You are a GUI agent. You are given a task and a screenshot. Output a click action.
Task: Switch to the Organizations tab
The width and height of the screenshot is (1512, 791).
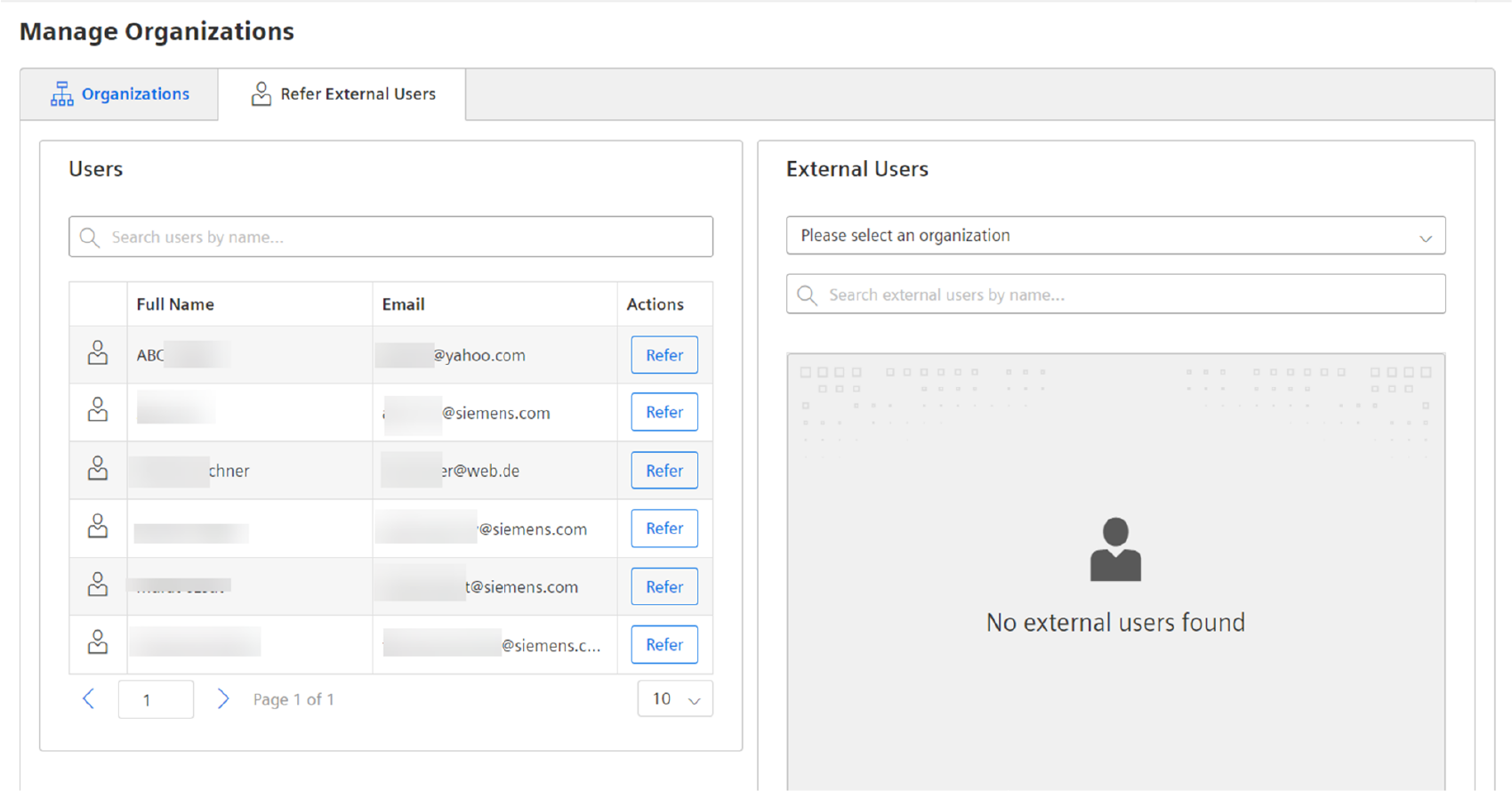(120, 94)
